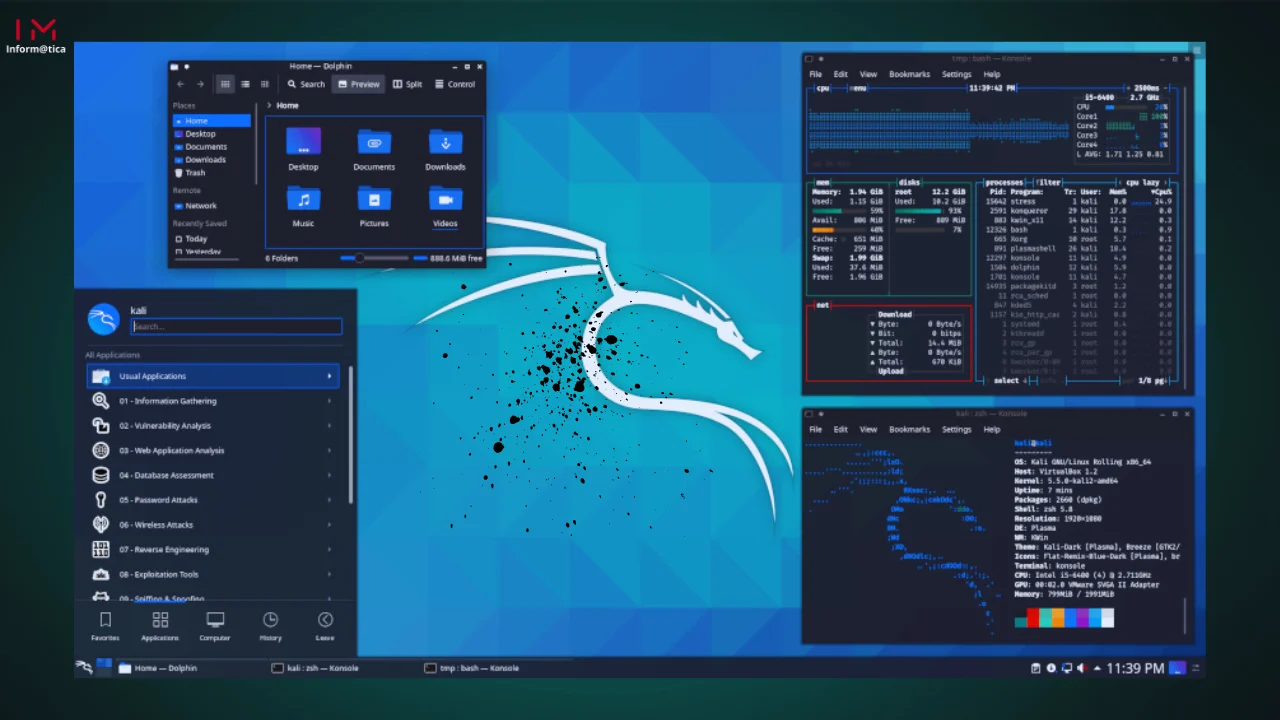Image resolution: width=1280 pixels, height=720 pixels.
Task: Click the Computer monitor icon in launcher
Action: [215, 620]
